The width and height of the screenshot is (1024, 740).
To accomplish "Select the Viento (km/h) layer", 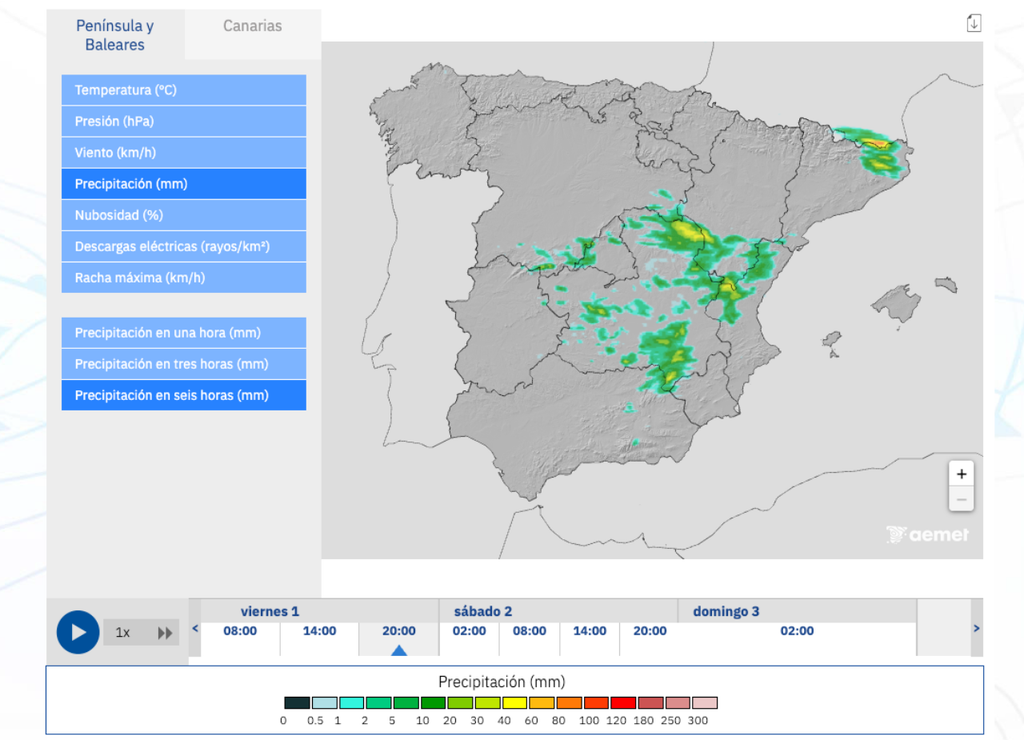I will point(184,153).
